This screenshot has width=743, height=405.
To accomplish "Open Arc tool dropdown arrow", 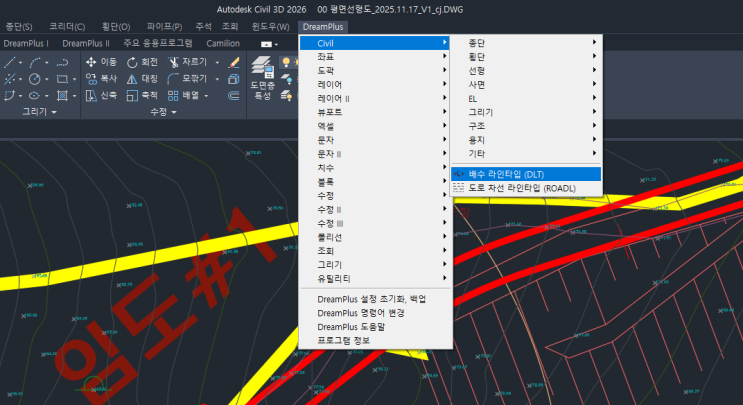I will [x=46, y=63].
